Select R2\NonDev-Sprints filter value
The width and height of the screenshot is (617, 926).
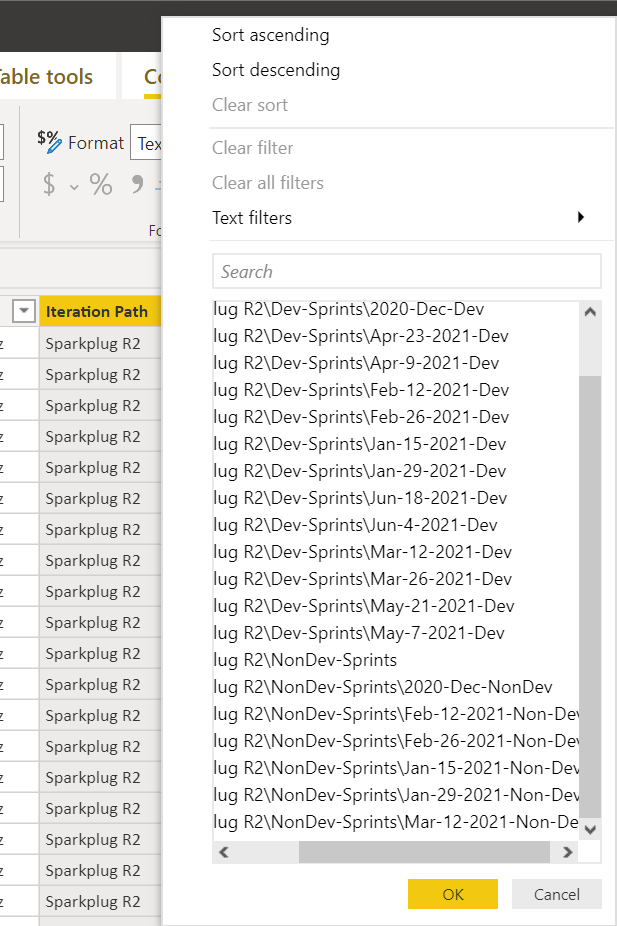coord(305,660)
